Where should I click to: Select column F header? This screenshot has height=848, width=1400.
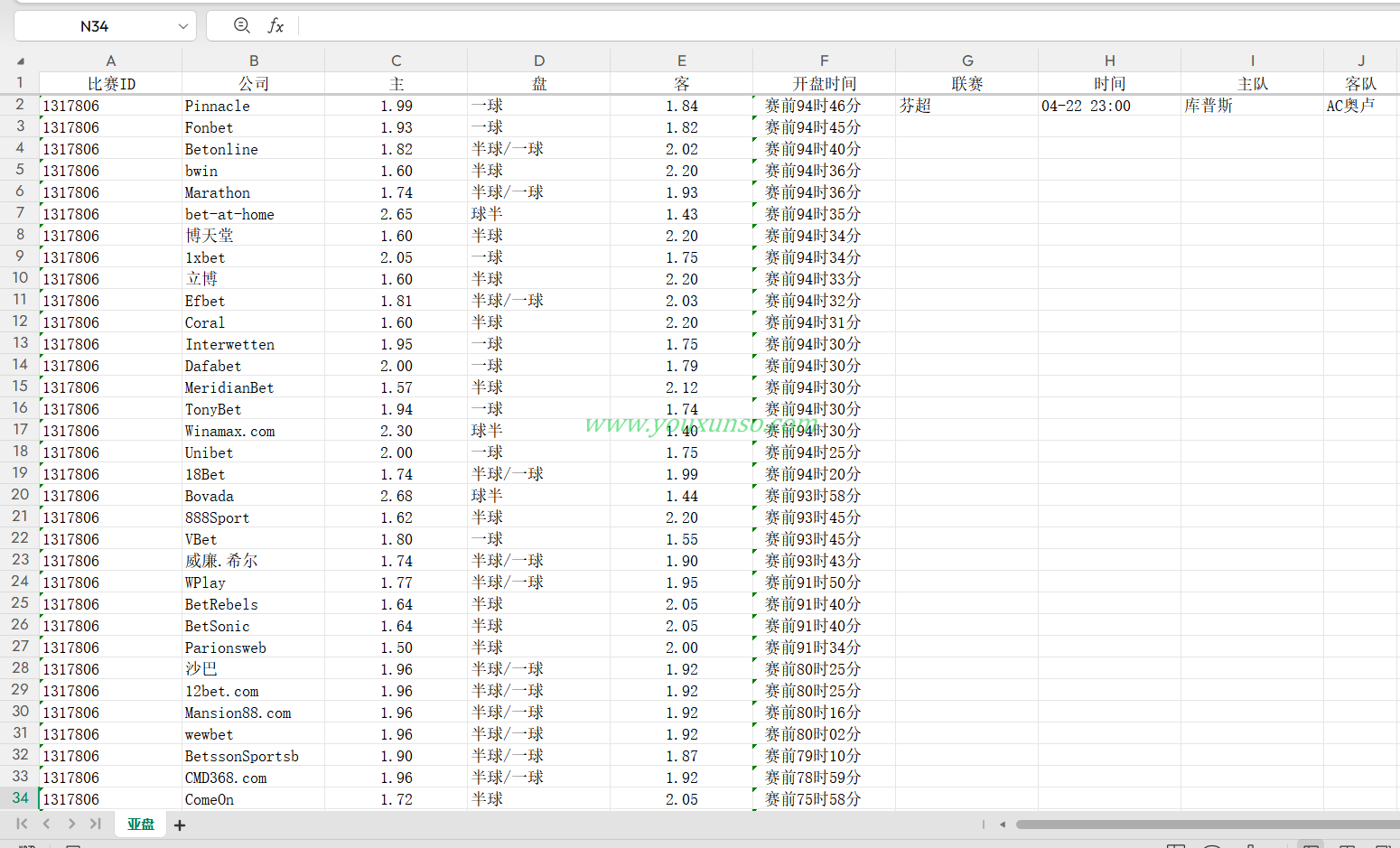pyautogui.click(x=825, y=61)
